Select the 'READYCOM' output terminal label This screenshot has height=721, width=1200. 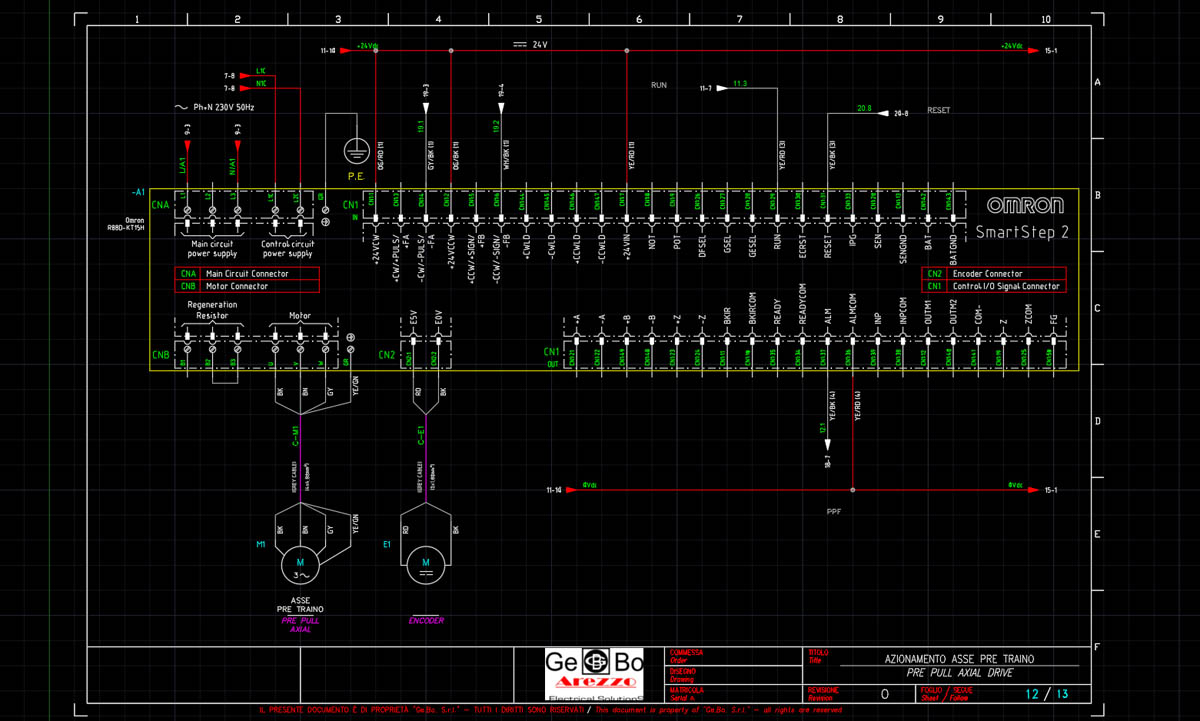click(802, 303)
